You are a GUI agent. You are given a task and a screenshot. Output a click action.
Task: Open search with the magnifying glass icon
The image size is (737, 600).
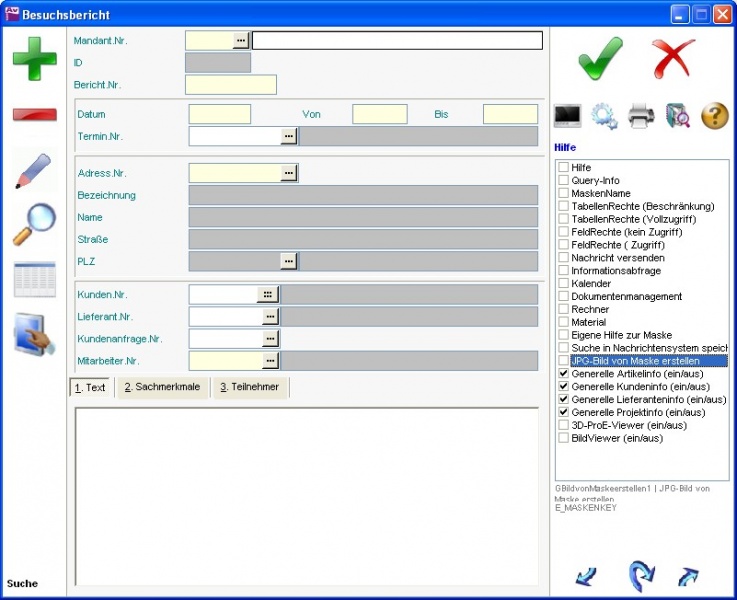pos(34,224)
